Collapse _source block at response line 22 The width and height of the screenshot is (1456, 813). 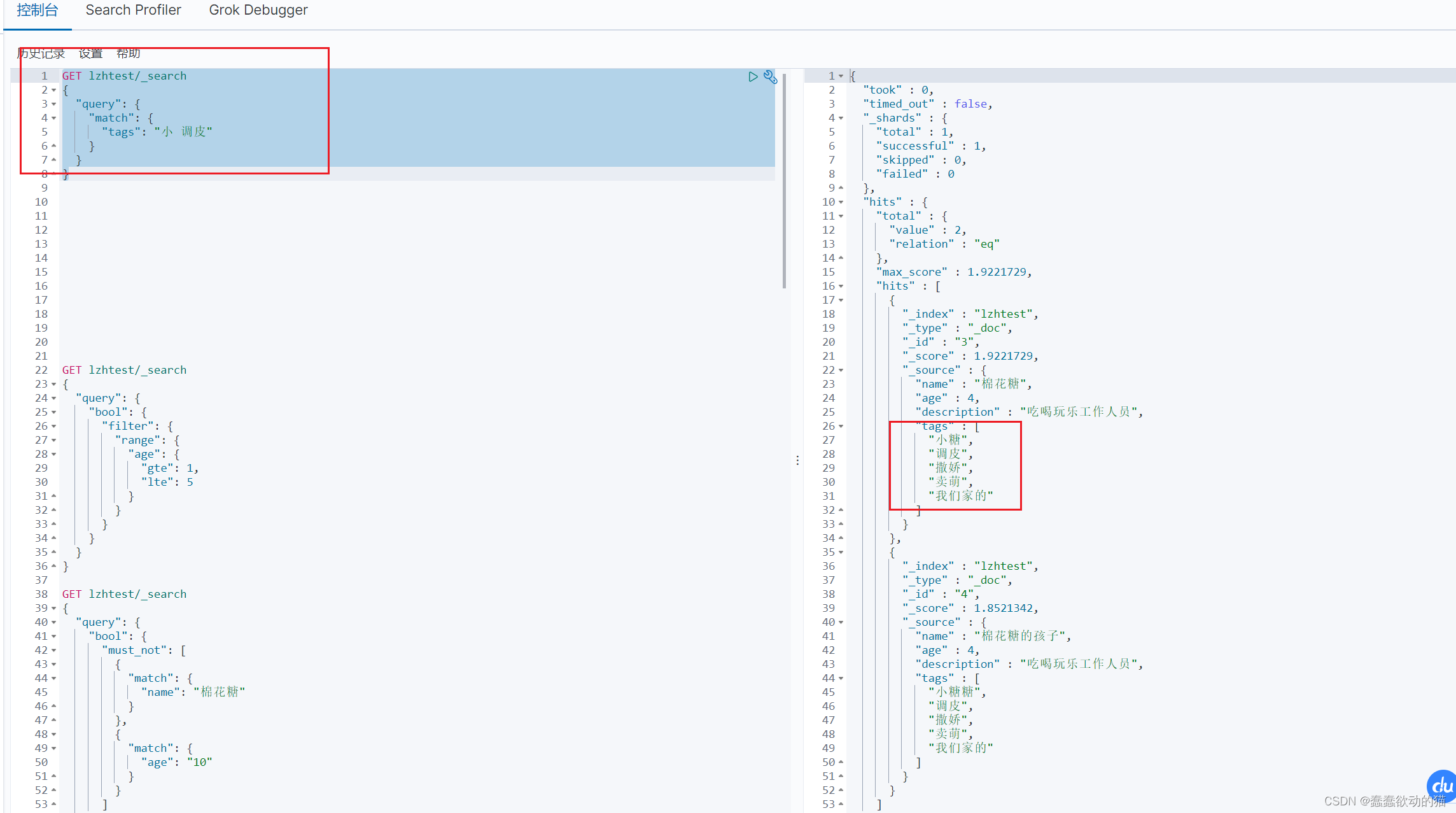tap(841, 371)
